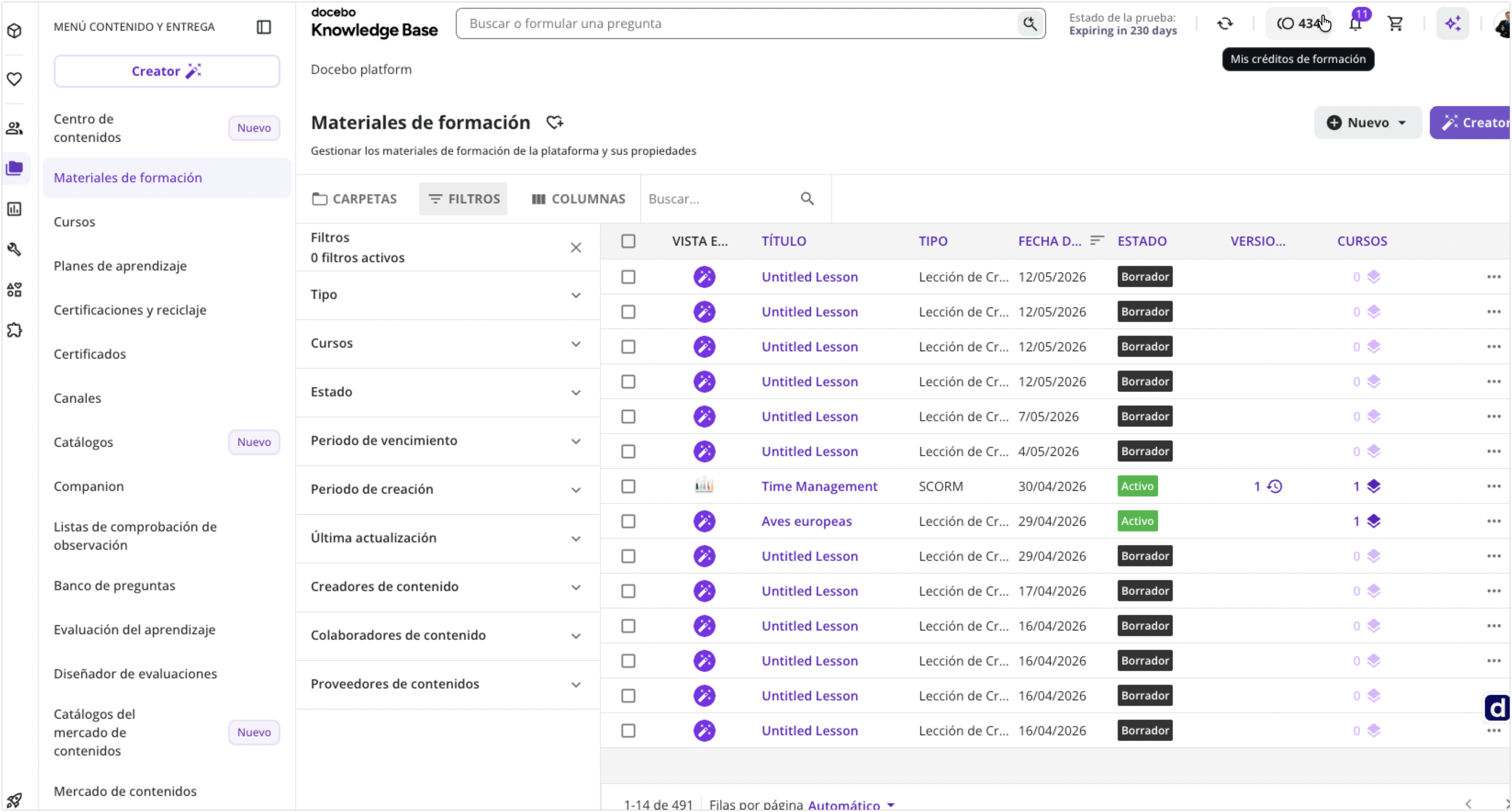The image size is (1512, 812).
Task: Expand the Cursos filter
Action: [447, 344]
